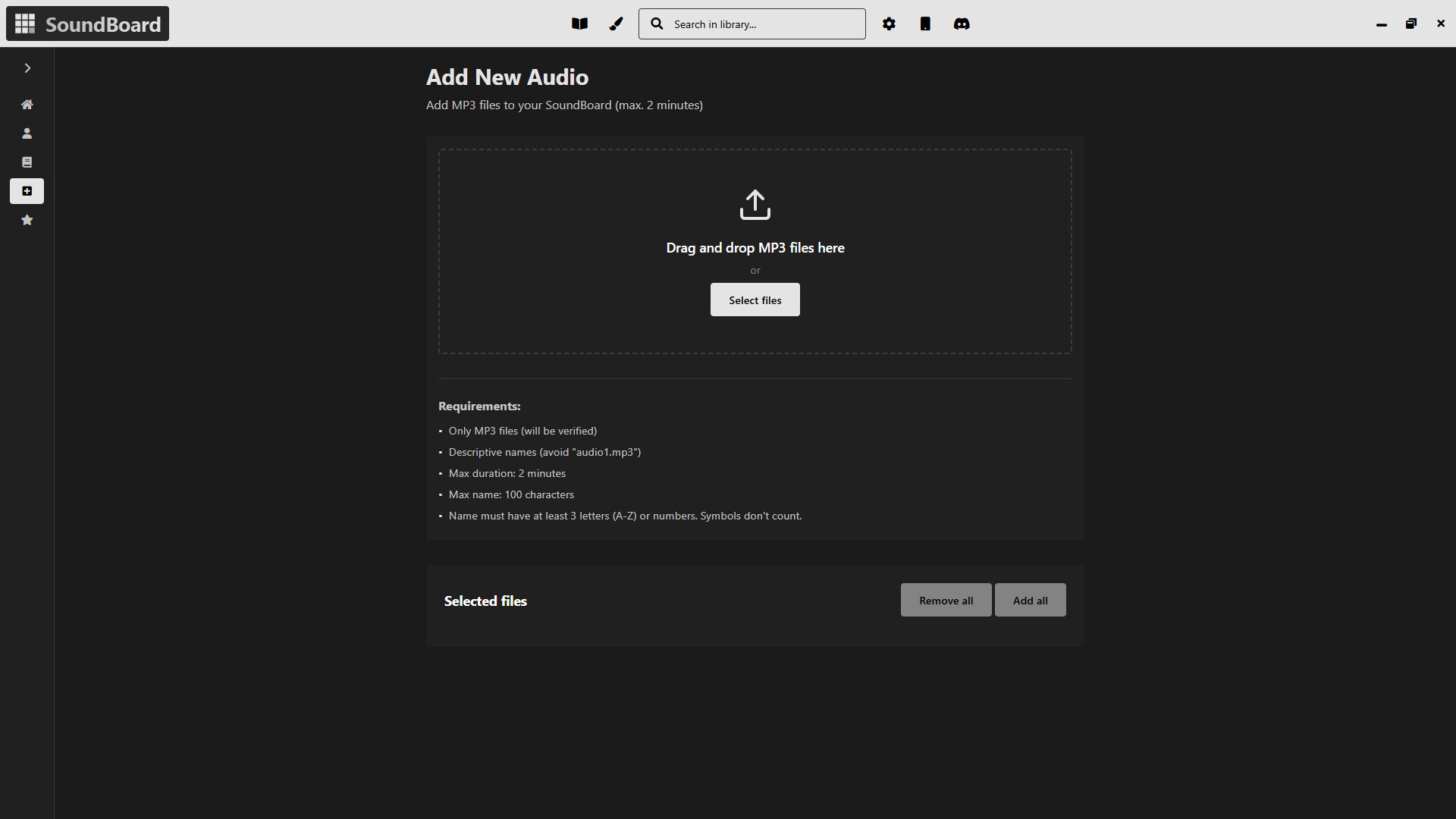
Task: Open the mobile view icon
Action: [x=925, y=24]
